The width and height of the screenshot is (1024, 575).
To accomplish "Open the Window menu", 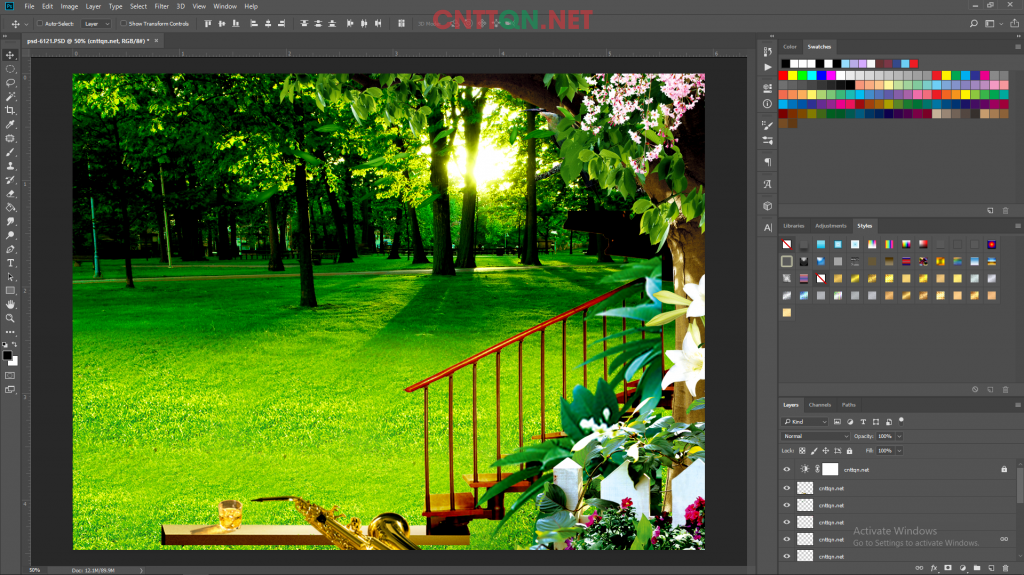I will (x=225, y=7).
